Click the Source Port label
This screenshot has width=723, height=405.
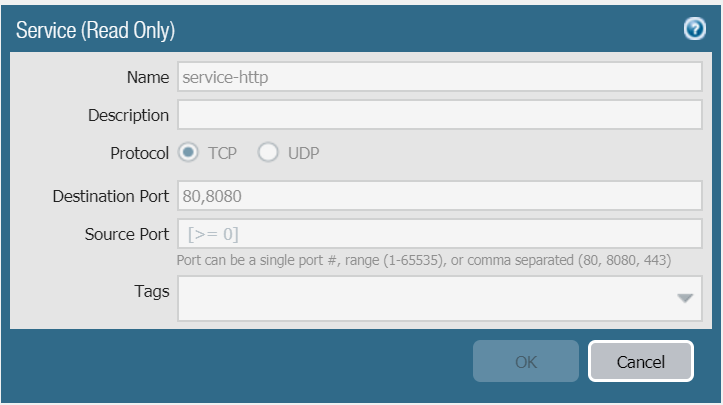[127, 234]
